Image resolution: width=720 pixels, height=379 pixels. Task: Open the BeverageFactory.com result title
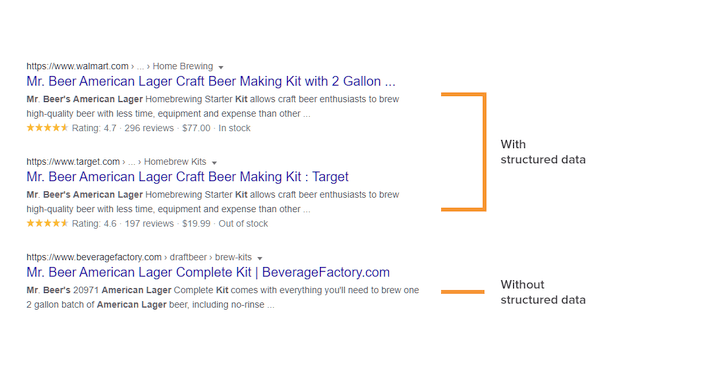point(208,272)
